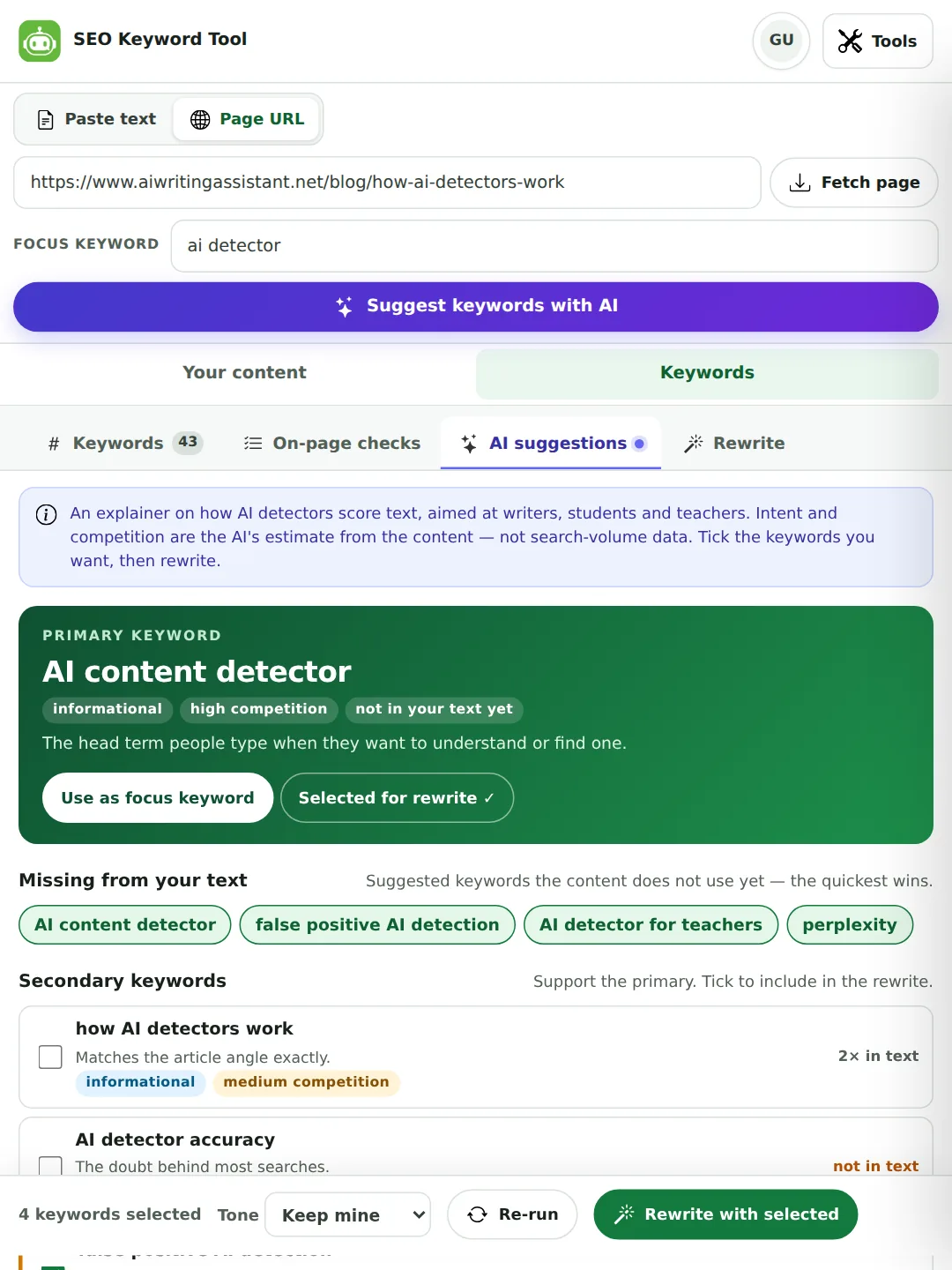This screenshot has width=952, height=1270.
Task: Edit the focus keyword field
Action: (554, 246)
